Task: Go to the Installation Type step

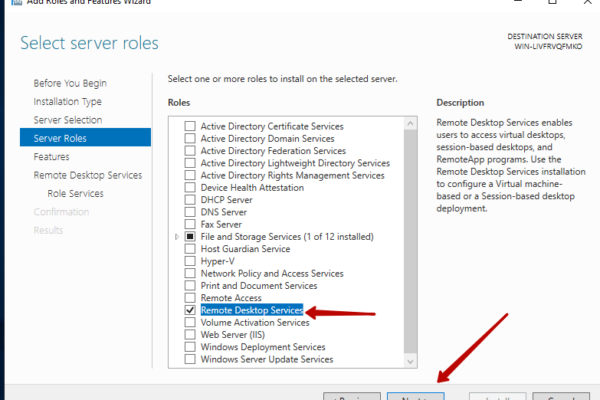Action: [67, 101]
